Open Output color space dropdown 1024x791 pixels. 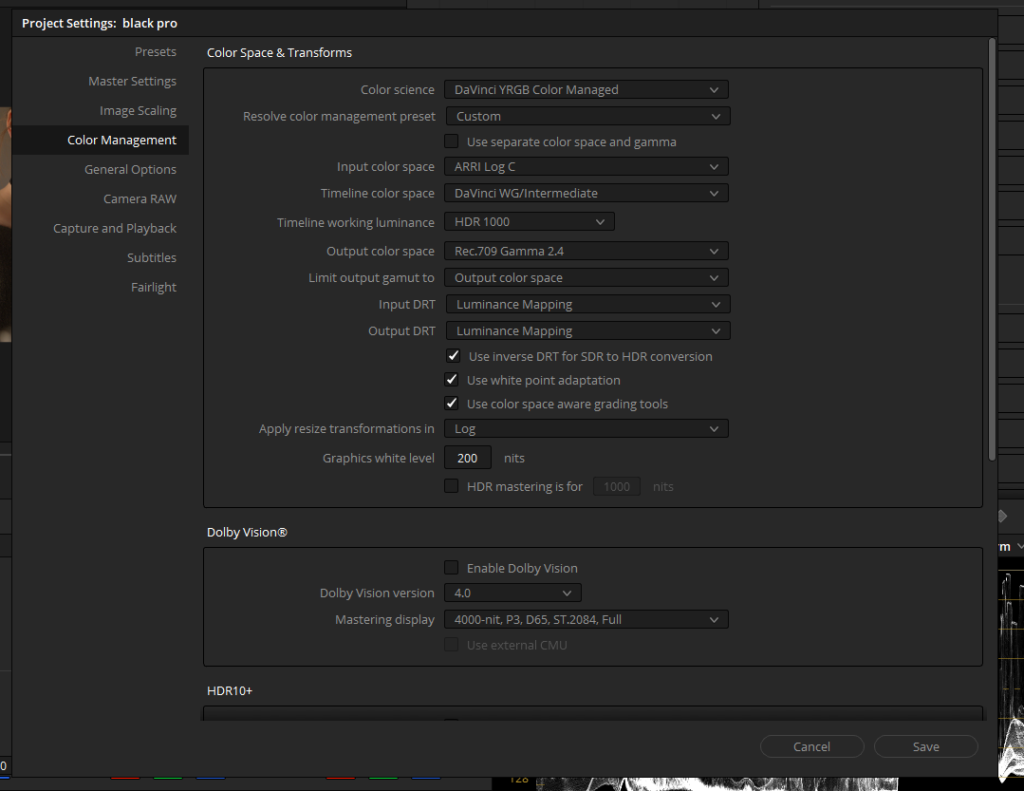(x=586, y=251)
